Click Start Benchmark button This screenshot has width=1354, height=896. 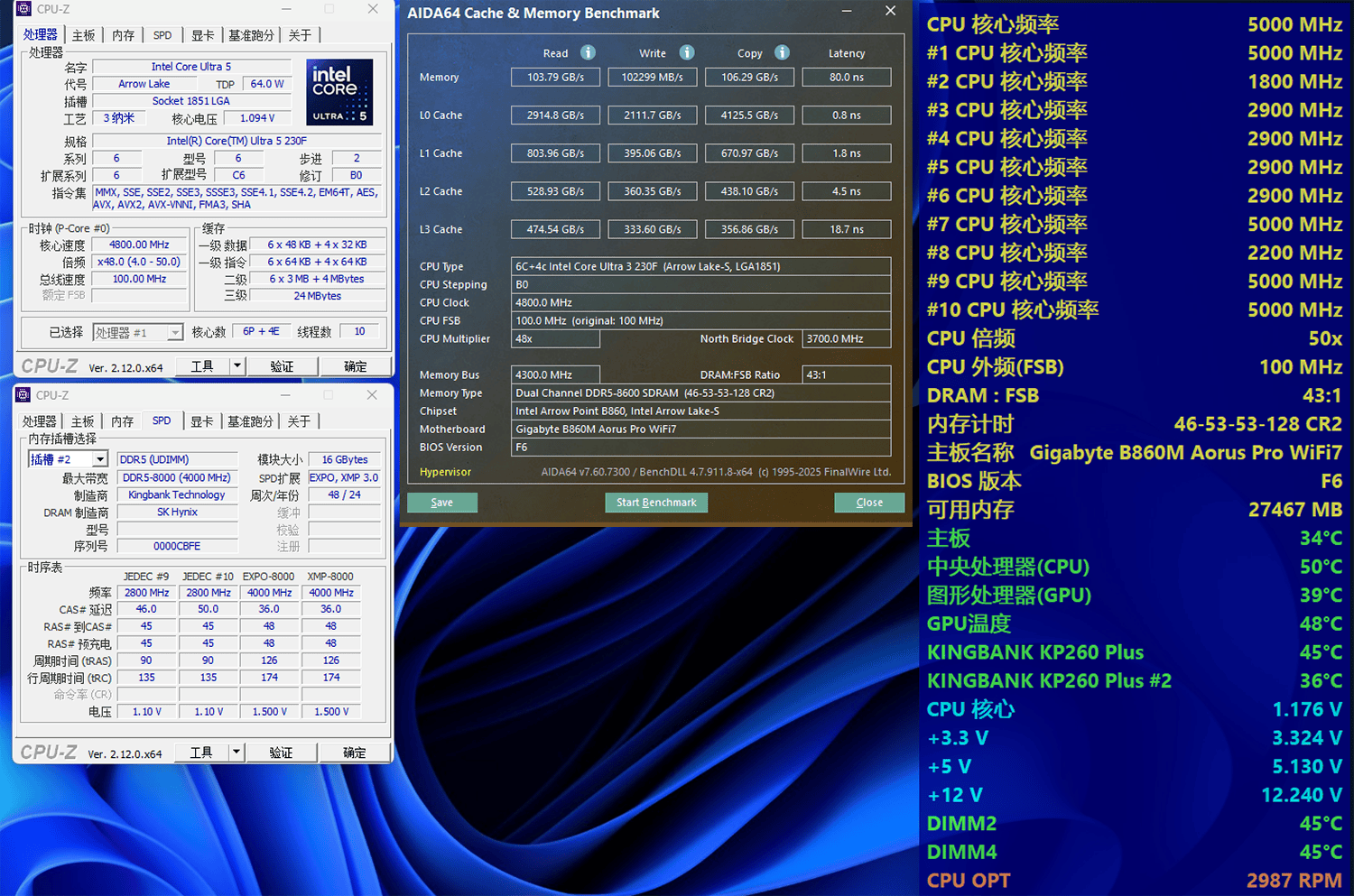[x=656, y=503]
